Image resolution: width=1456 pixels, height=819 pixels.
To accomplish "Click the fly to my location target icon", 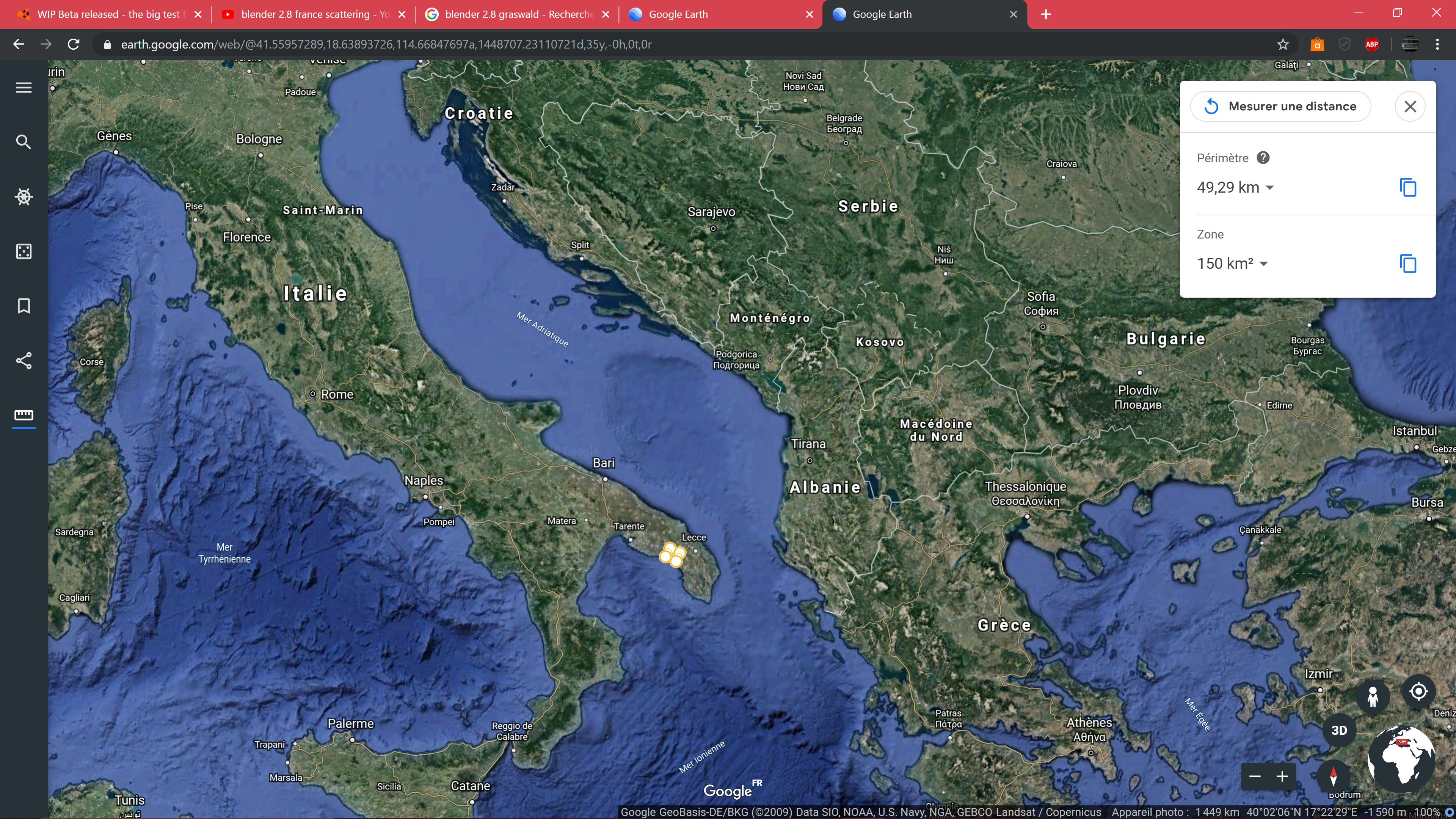I will point(1419,691).
